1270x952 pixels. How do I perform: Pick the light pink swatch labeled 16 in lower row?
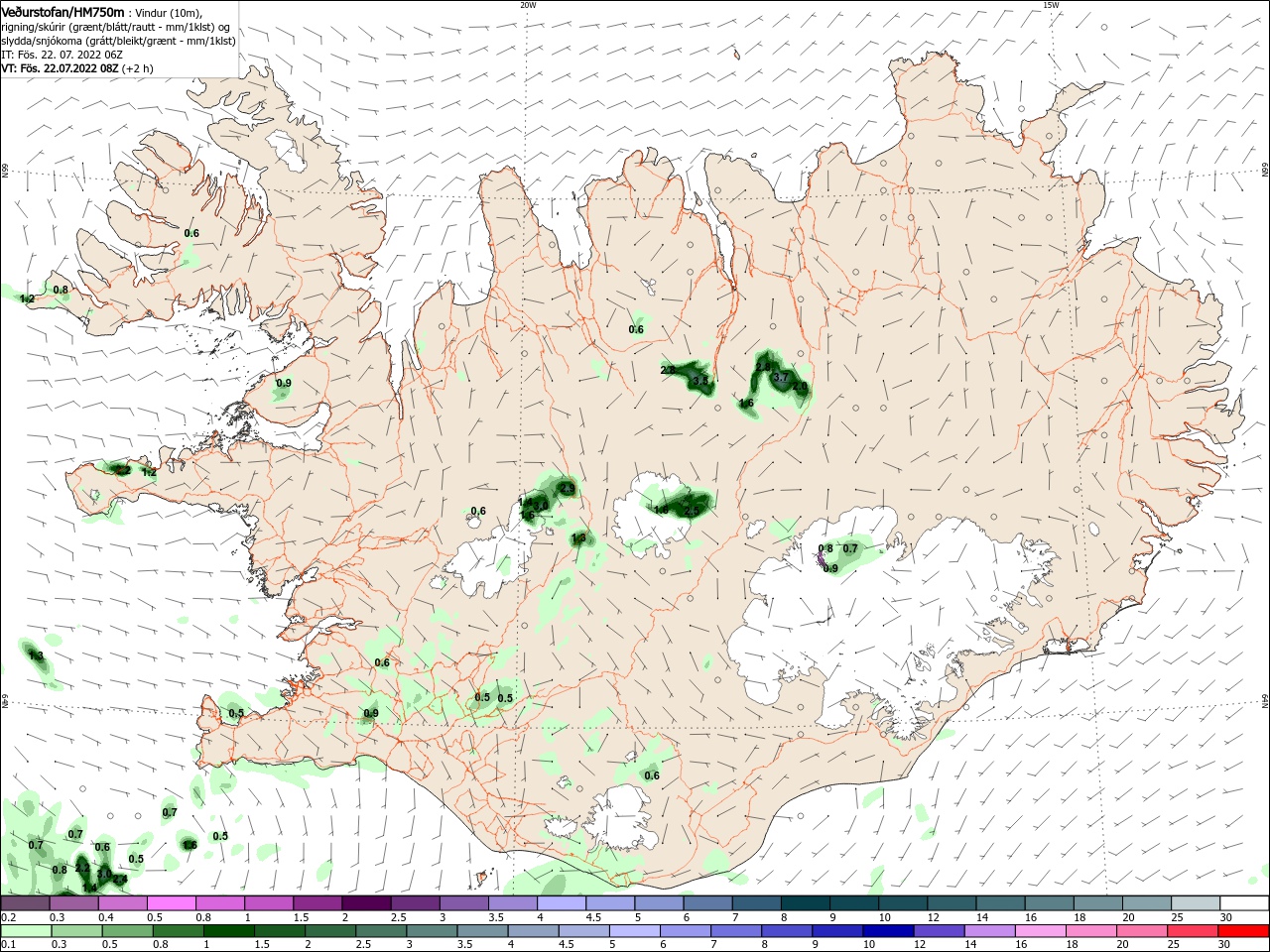click(x=1040, y=932)
